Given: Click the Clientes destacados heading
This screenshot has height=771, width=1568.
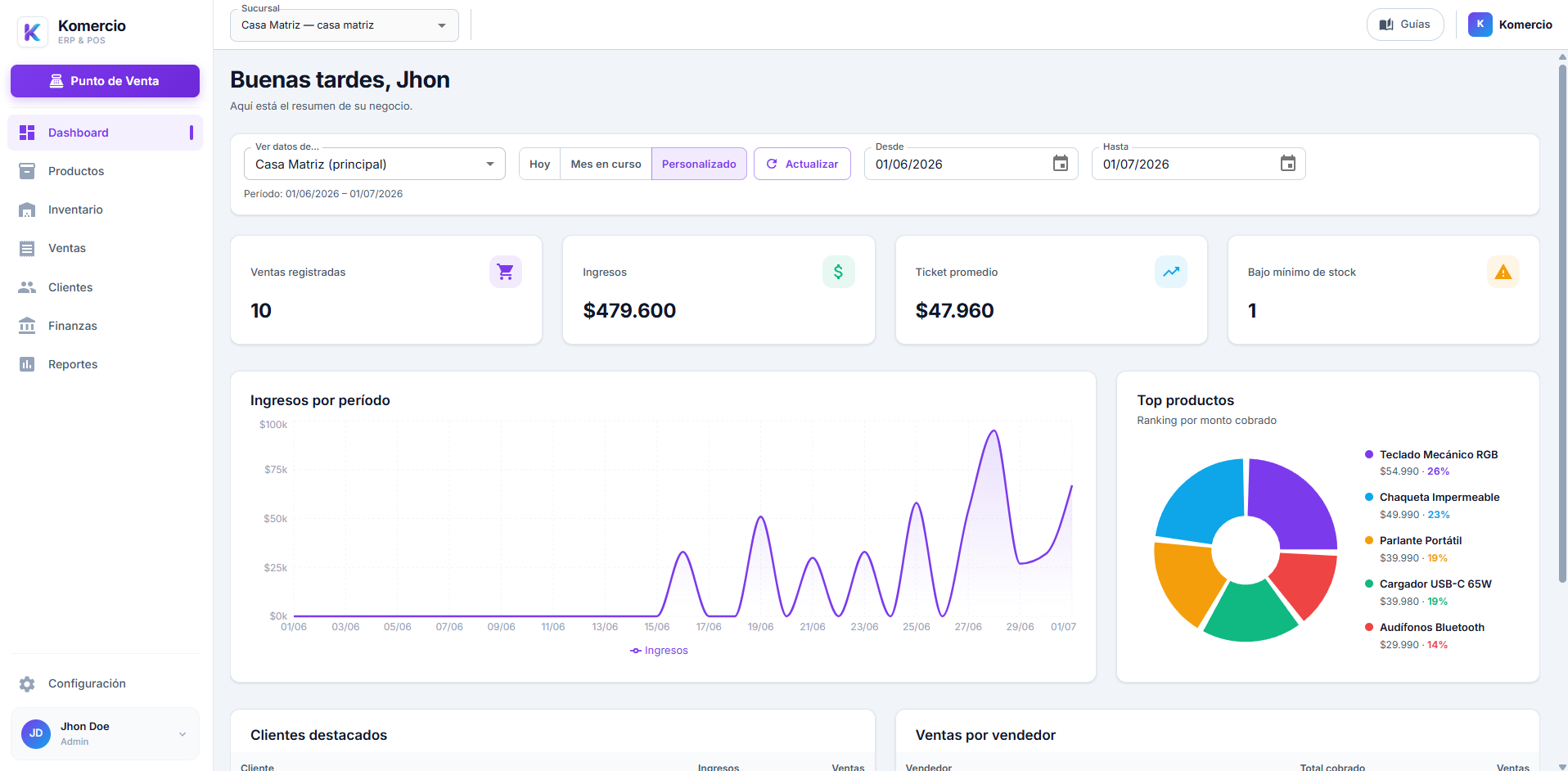Looking at the screenshot, I should [x=319, y=735].
